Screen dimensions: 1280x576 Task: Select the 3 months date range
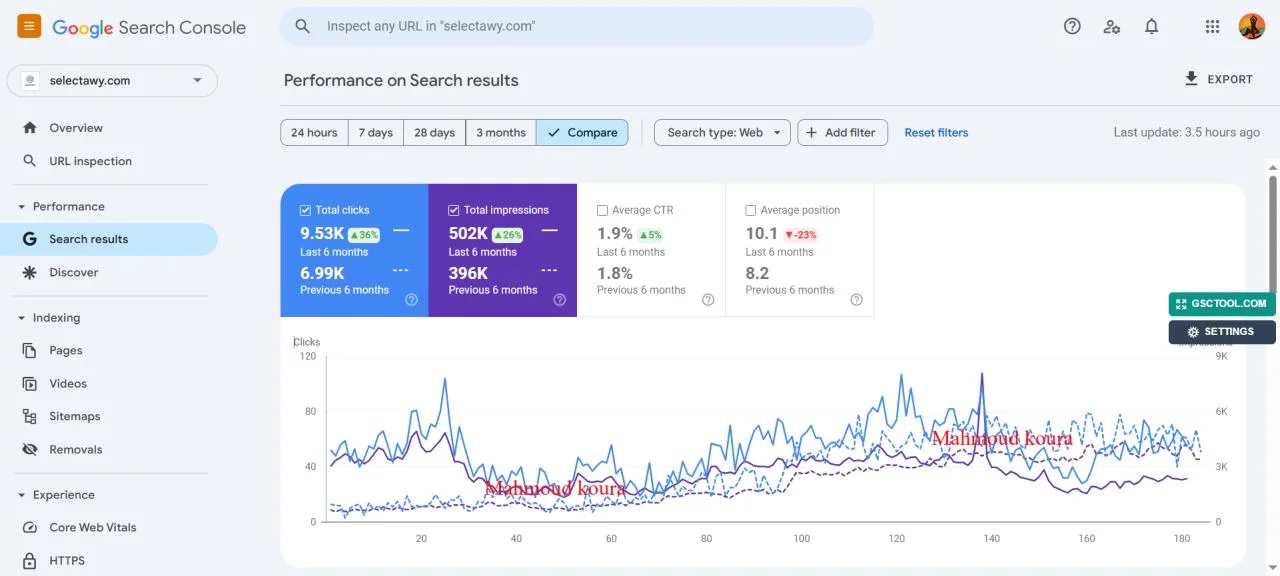click(501, 133)
